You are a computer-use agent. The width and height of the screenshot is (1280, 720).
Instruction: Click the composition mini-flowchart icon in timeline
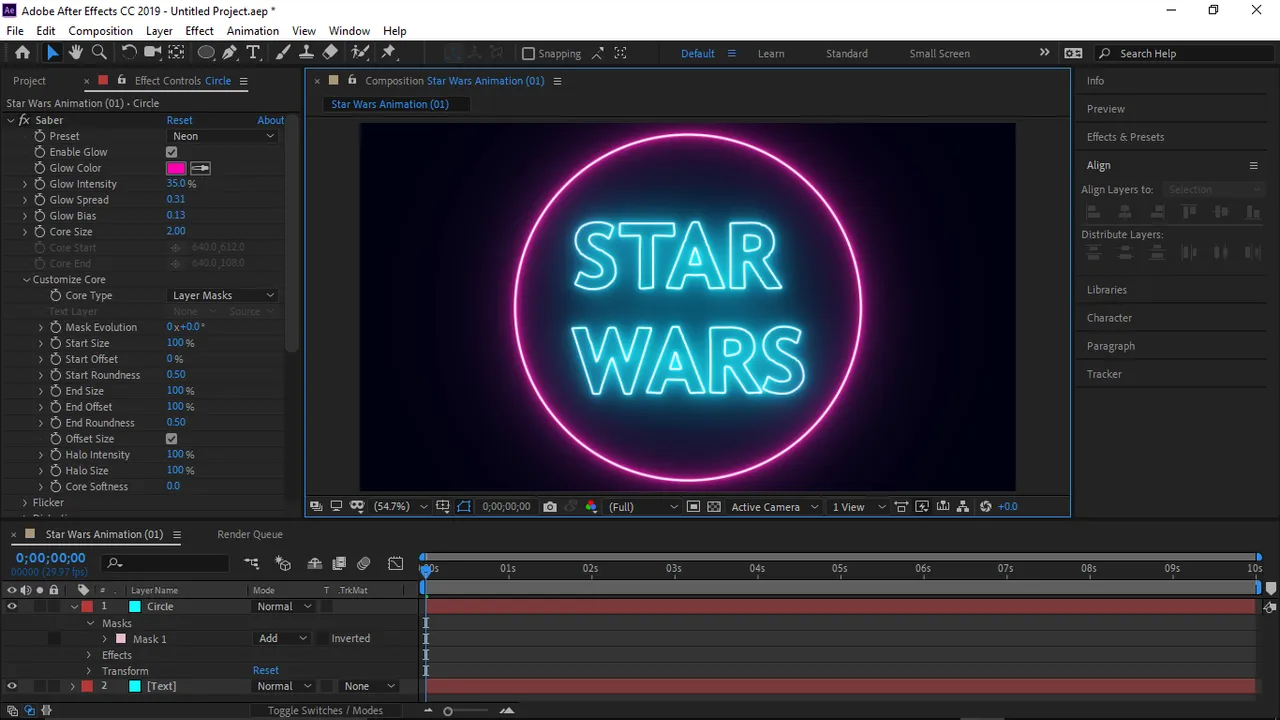251,564
